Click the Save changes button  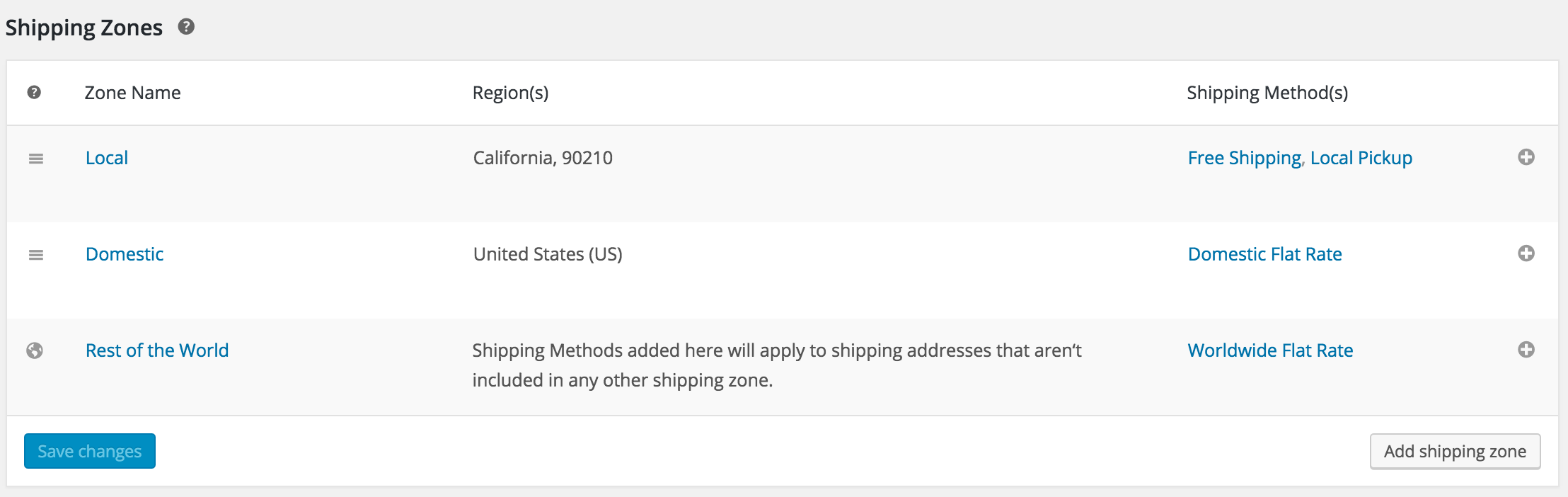90,451
